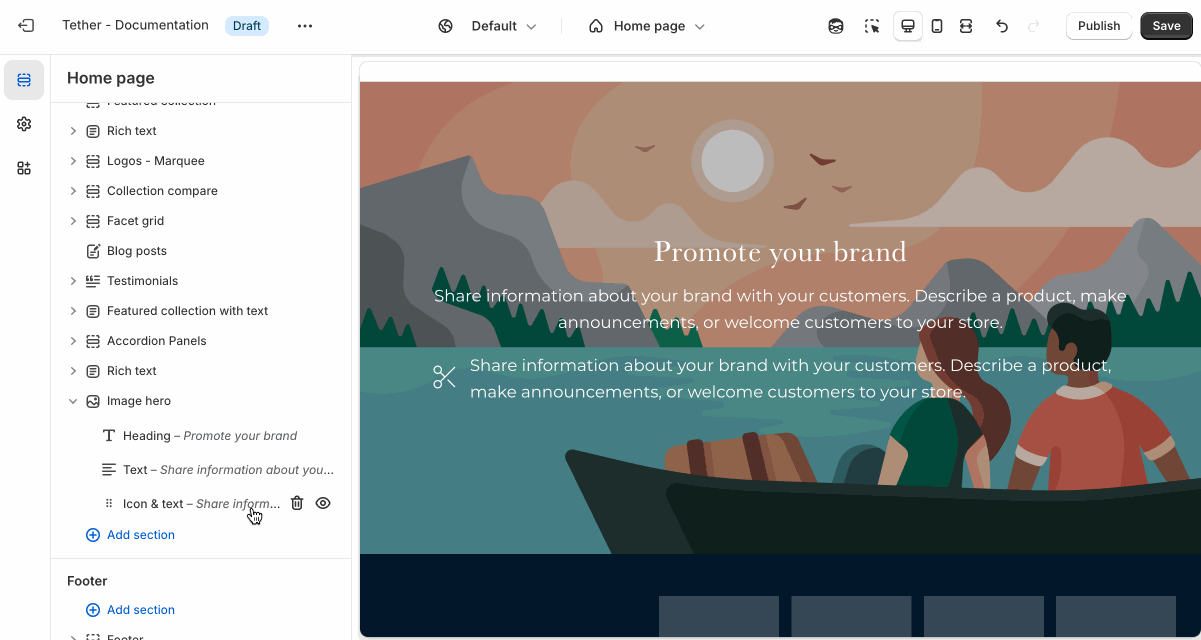Expand the Testimonials section
The image size is (1201, 640).
tap(73, 281)
